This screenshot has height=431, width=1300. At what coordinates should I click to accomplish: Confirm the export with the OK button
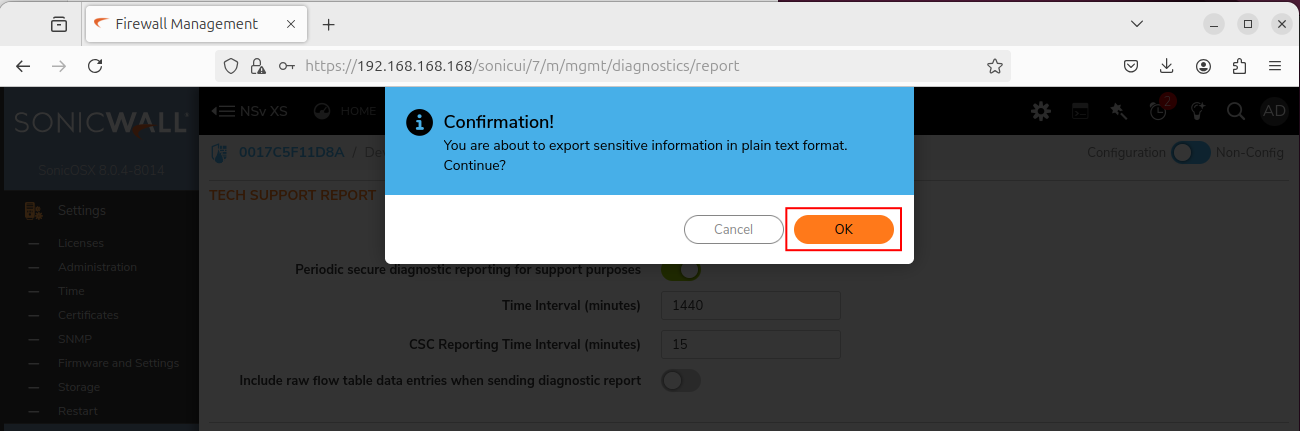coord(843,229)
